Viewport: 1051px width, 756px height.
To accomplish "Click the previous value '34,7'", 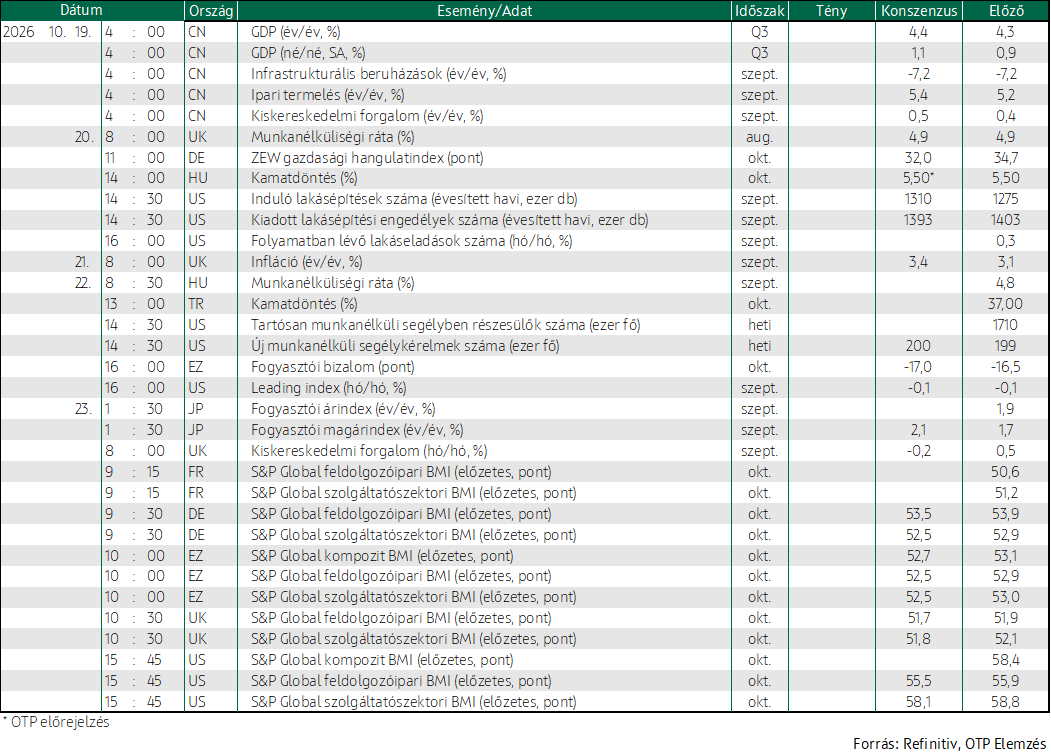I will pyautogui.click(x=1005, y=158).
